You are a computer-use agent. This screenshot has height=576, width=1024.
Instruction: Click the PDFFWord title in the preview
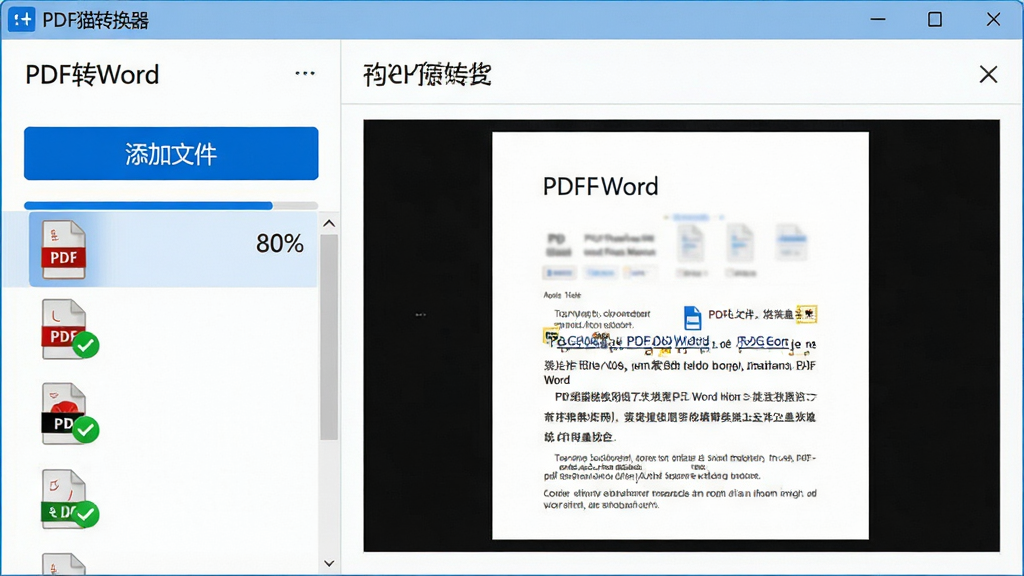pos(600,187)
